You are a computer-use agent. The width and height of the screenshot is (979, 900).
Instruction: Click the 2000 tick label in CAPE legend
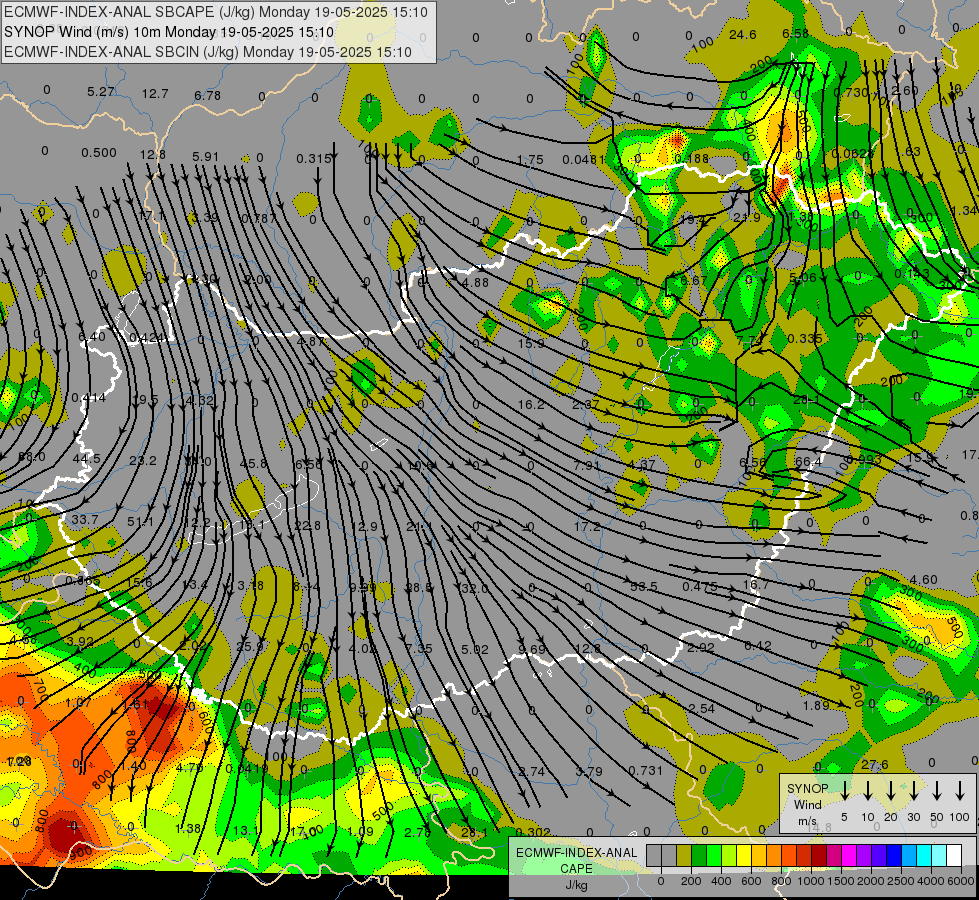tap(870, 881)
